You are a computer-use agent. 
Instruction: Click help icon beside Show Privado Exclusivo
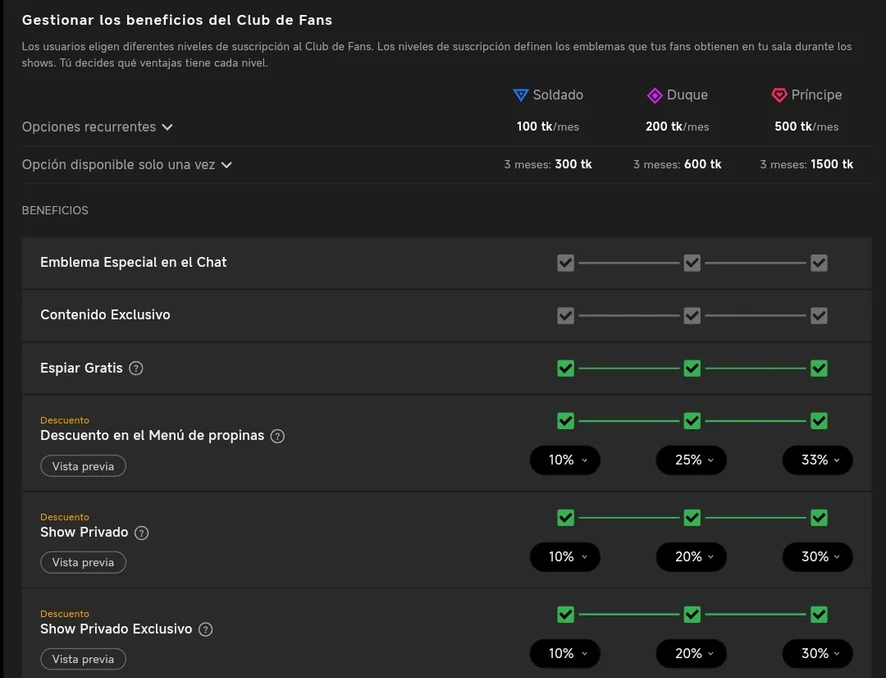click(x=205, y=630)
